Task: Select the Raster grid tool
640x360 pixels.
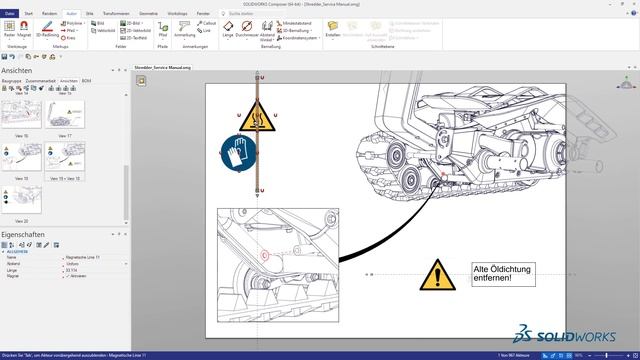Action: click(9, 29)
